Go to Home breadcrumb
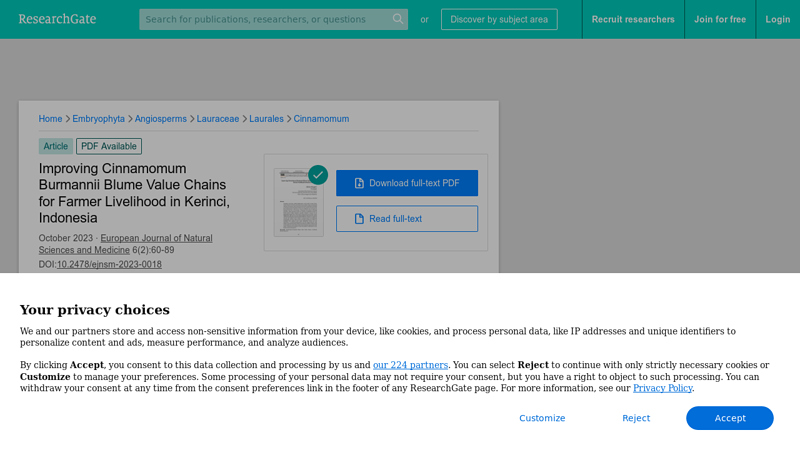The image size is (800, 450). pyautogui.click(x=50, y=119)
